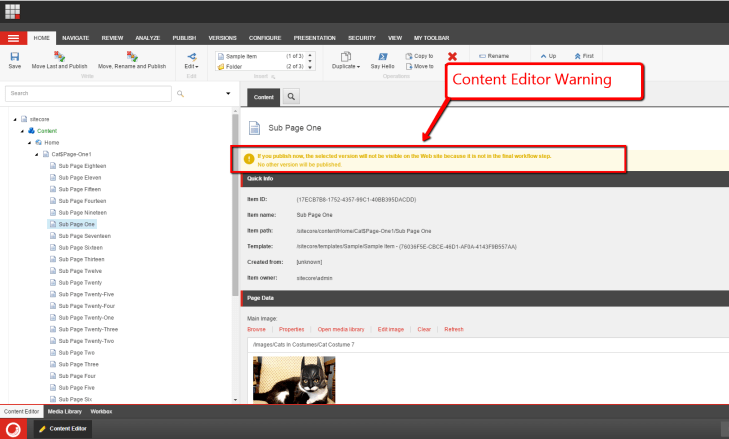729x439 pixels.
Task: Open the MY TOOLBAR ribbon tab
Action: (x=431, y=38)
